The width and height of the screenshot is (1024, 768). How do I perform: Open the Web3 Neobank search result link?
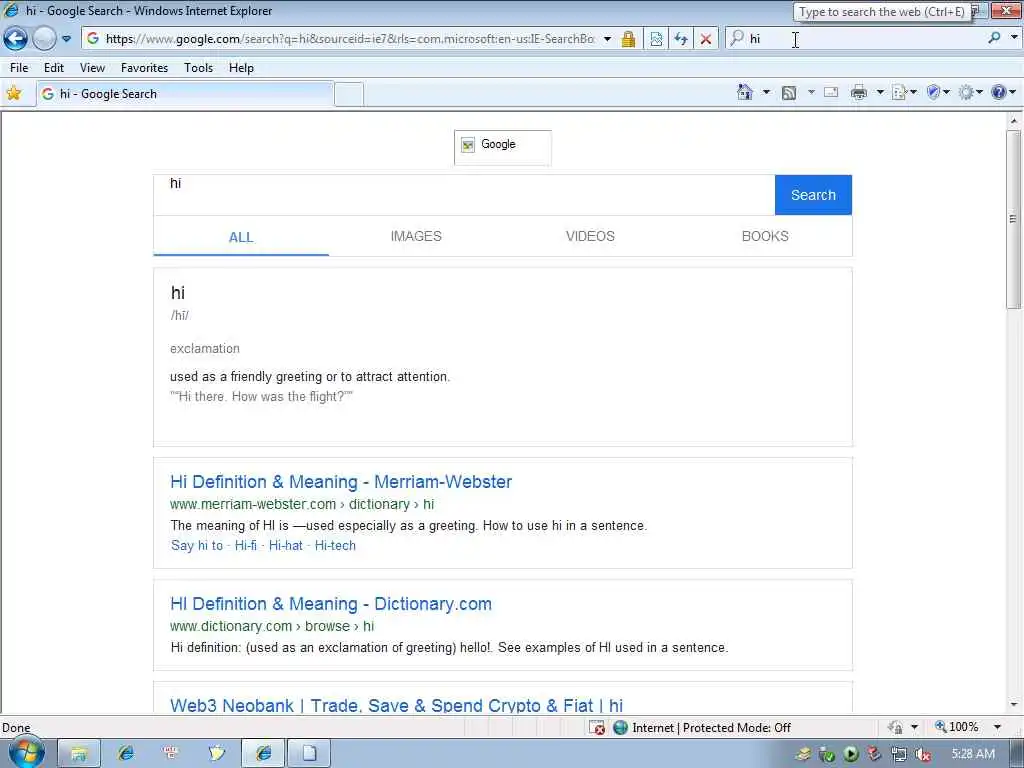pos(396,705)
